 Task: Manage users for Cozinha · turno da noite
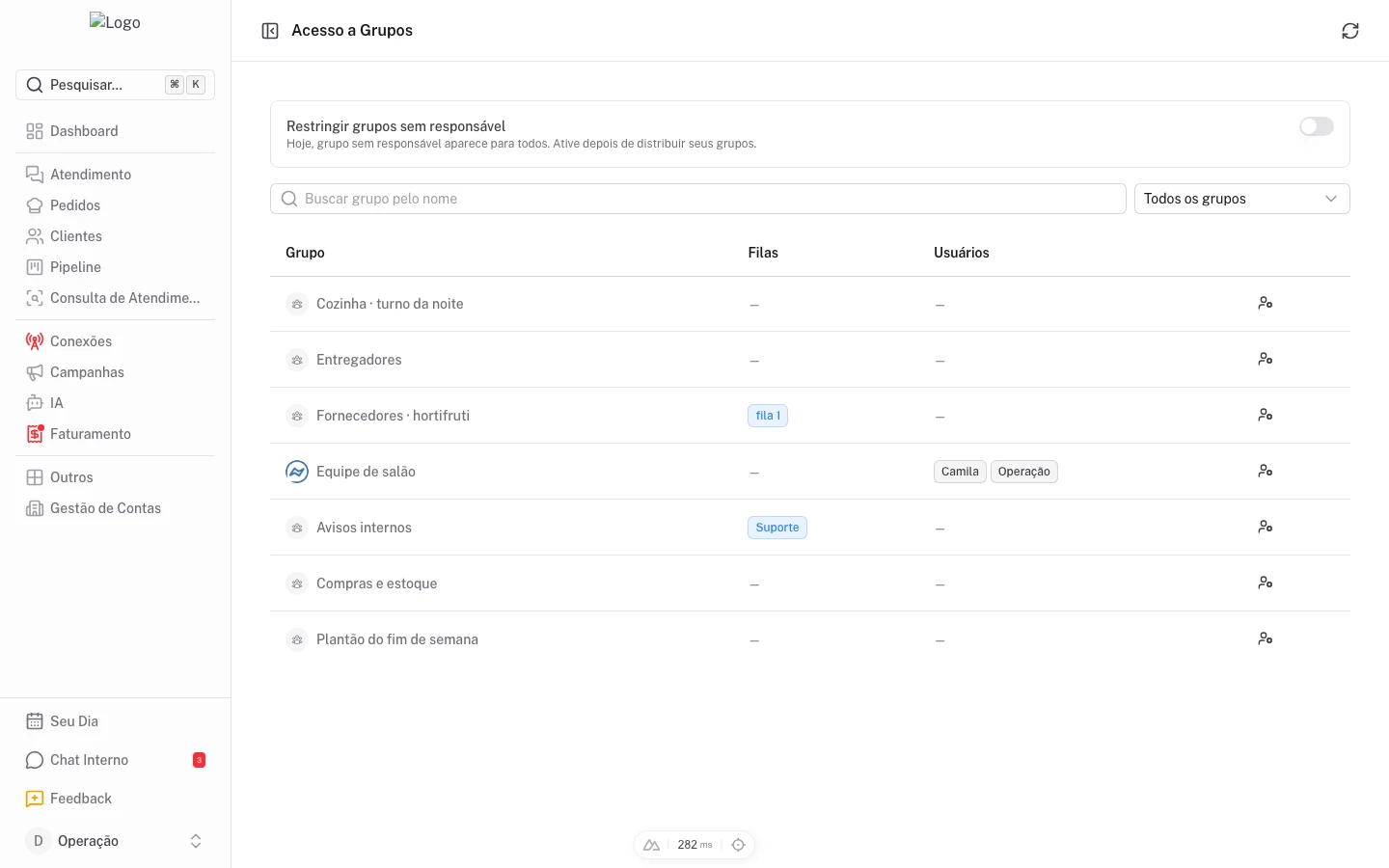[1266, 303]
